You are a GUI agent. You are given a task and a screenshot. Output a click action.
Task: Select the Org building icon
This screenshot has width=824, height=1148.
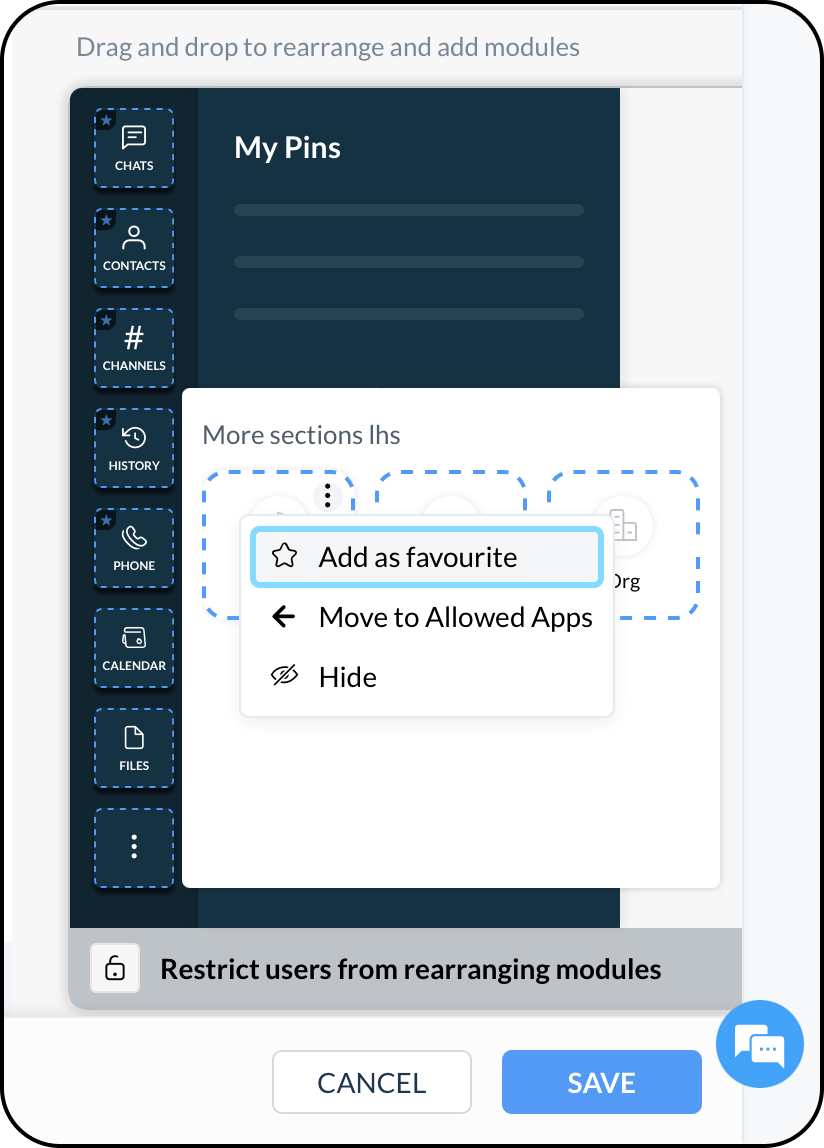tap(623, 524)
